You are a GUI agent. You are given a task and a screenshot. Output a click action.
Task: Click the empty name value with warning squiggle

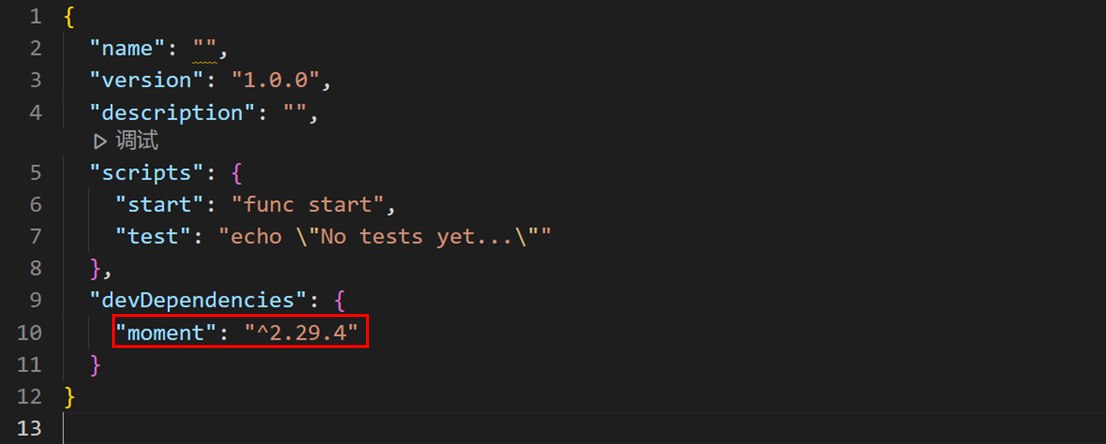click(x=206, y=49)
